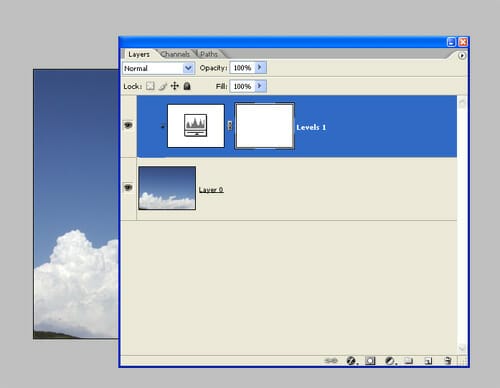Image resolution: width=500 pixels, height=388 pixels.
Task: Switch to the Paths tab
Action: (209, 54)
